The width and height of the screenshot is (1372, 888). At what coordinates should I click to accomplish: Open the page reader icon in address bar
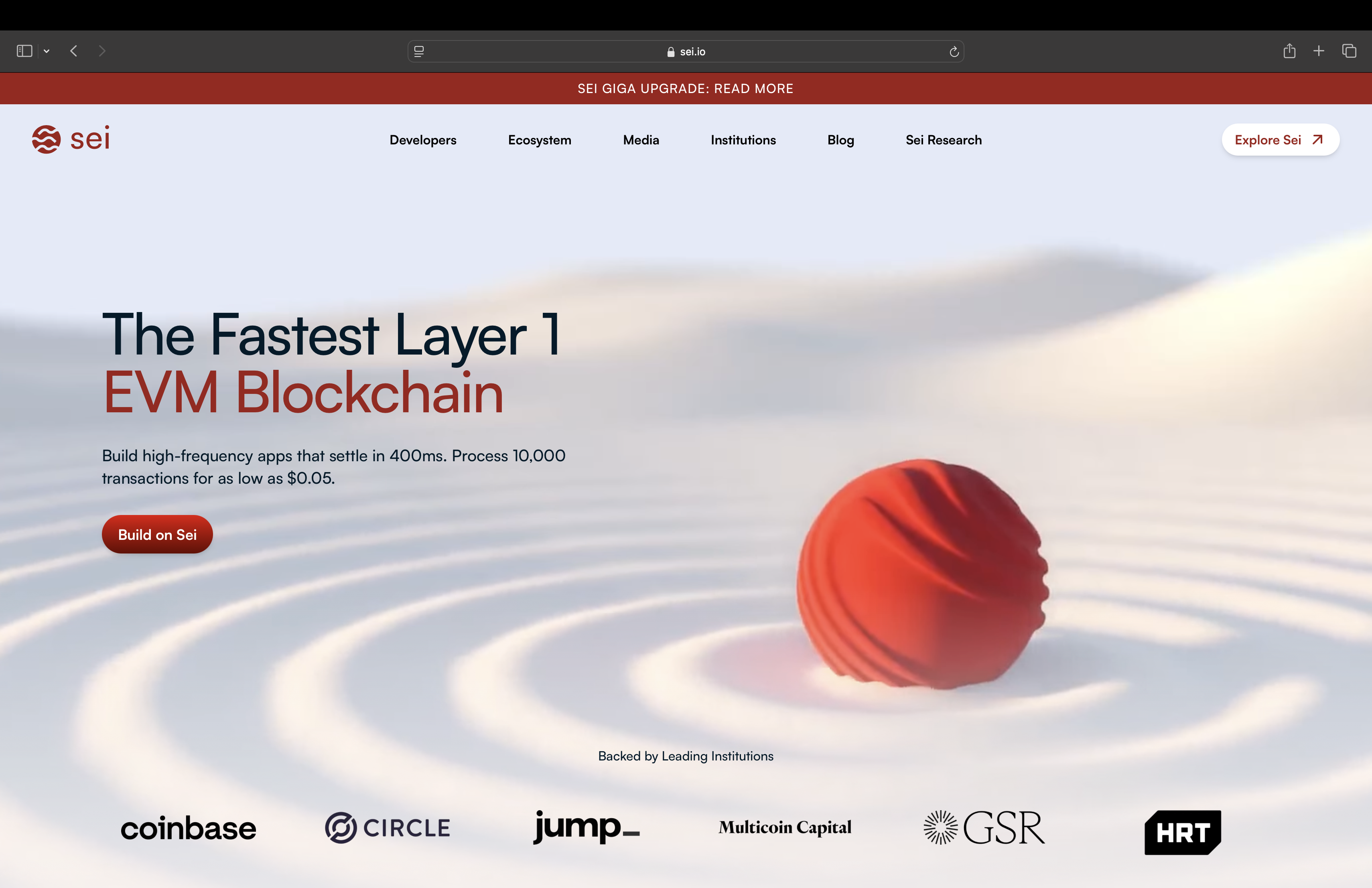pos(419,51)
